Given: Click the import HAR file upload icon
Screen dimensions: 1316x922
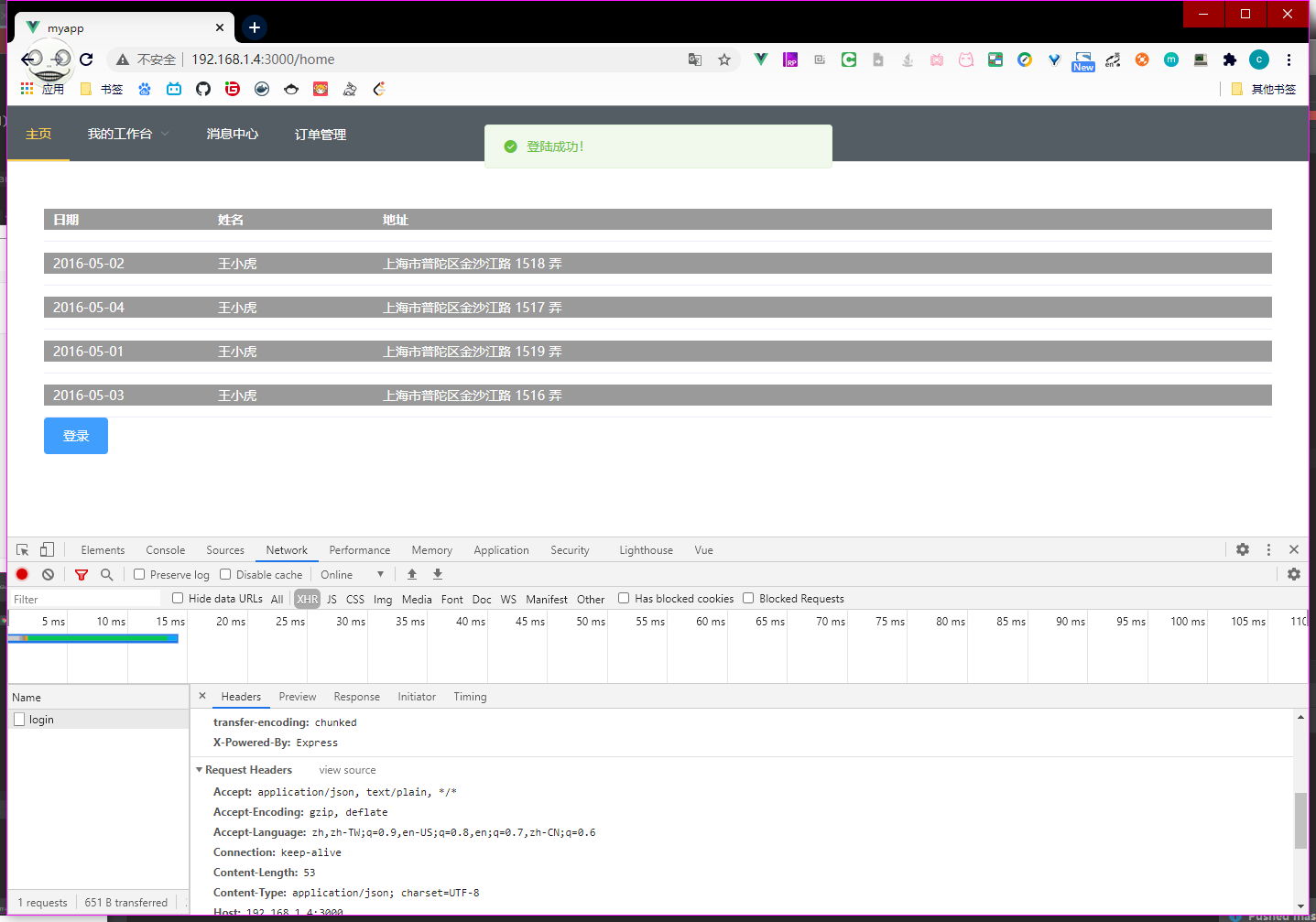Looking at the screenshot, I should tap(412, 575).
